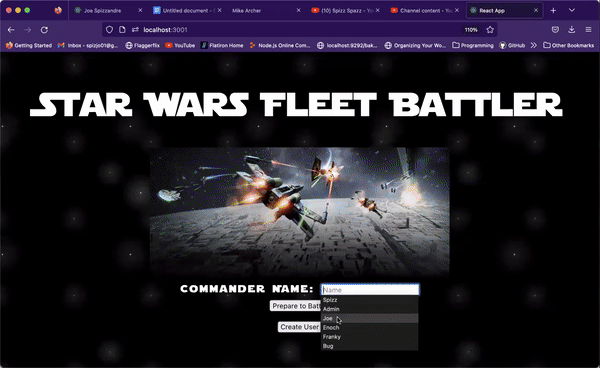Open the GitHub bookmark

(x=512, y=46)
